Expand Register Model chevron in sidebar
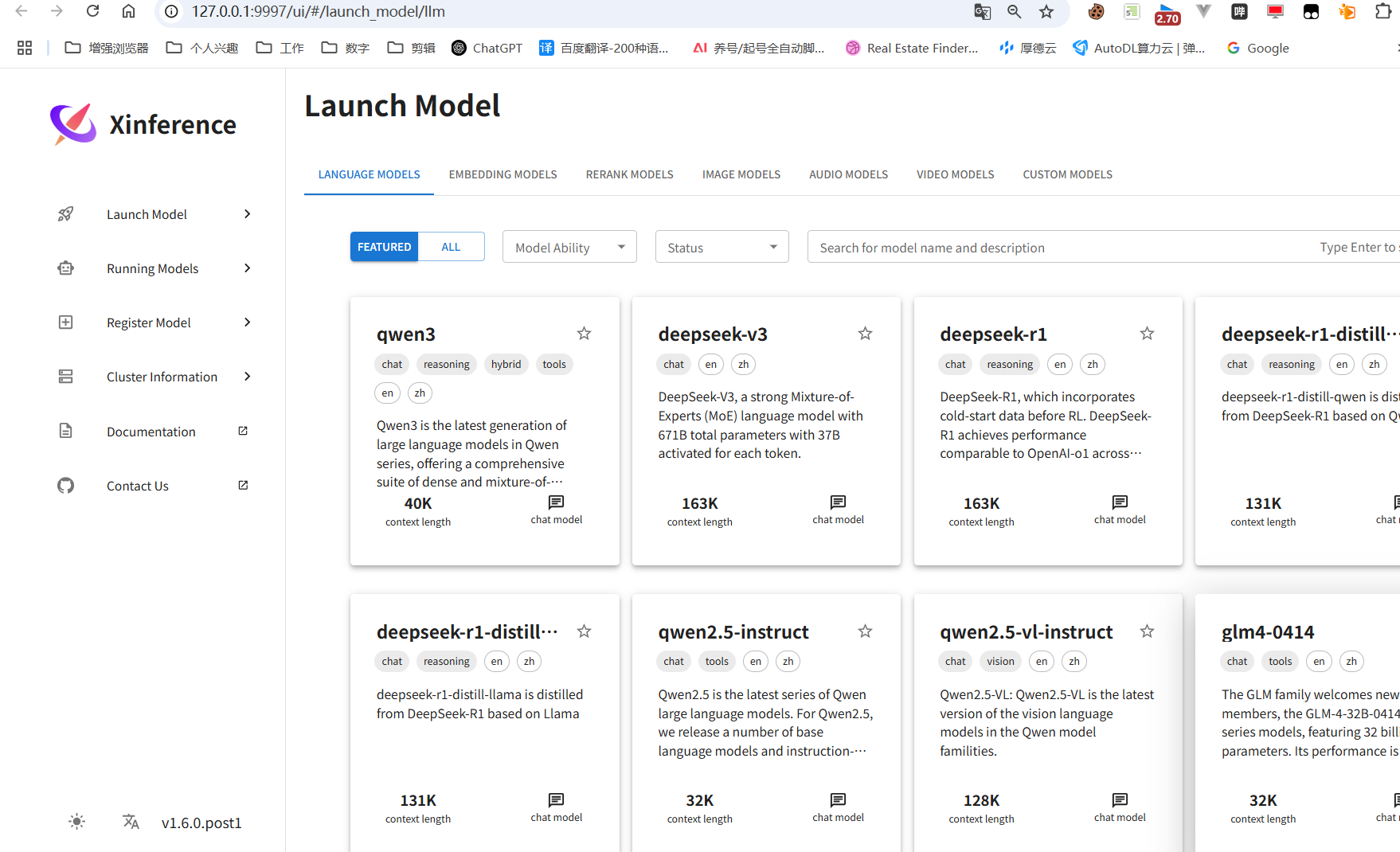 (x=247, y=322)
